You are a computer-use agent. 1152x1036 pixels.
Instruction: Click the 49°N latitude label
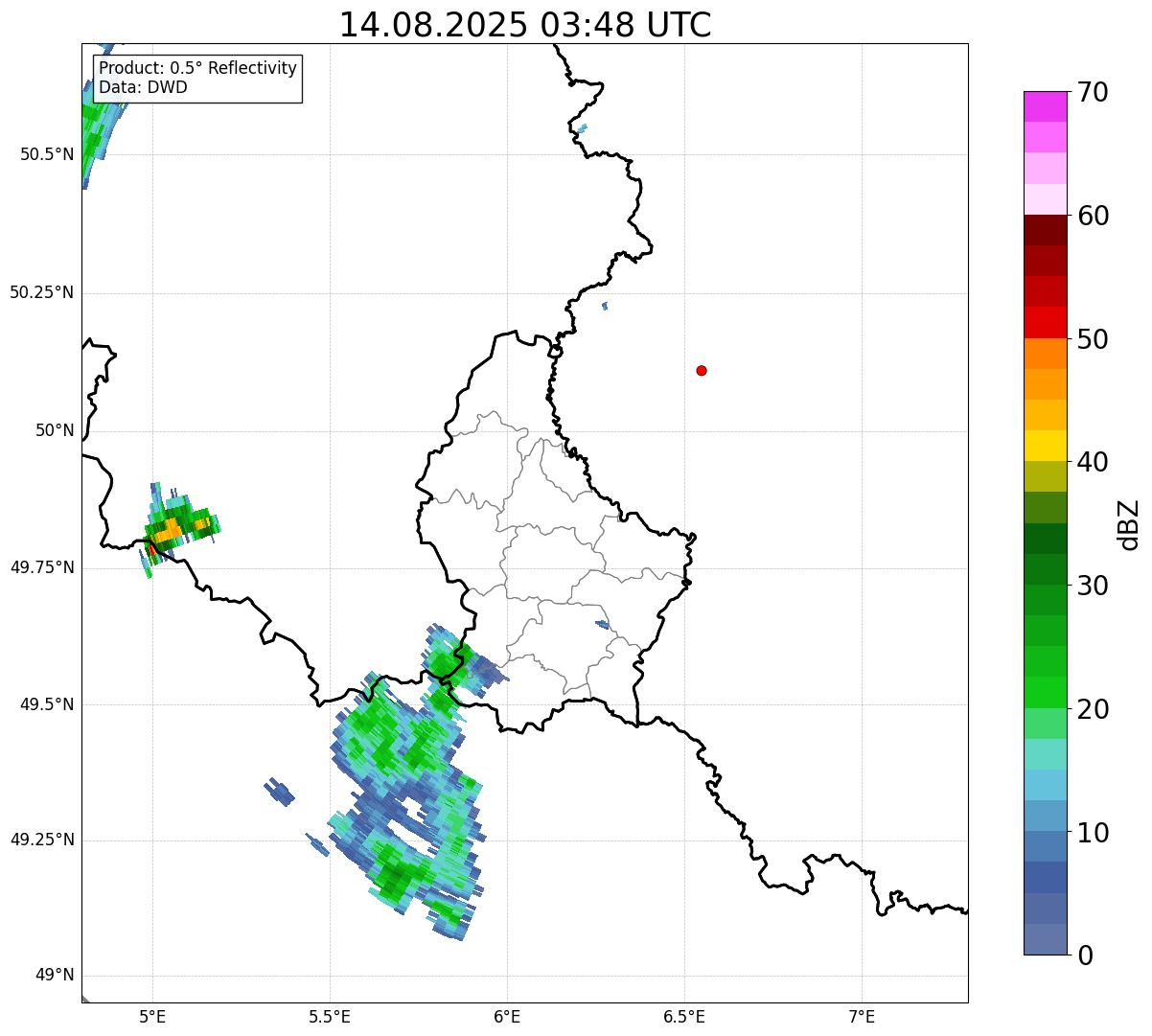pos(55,976)
